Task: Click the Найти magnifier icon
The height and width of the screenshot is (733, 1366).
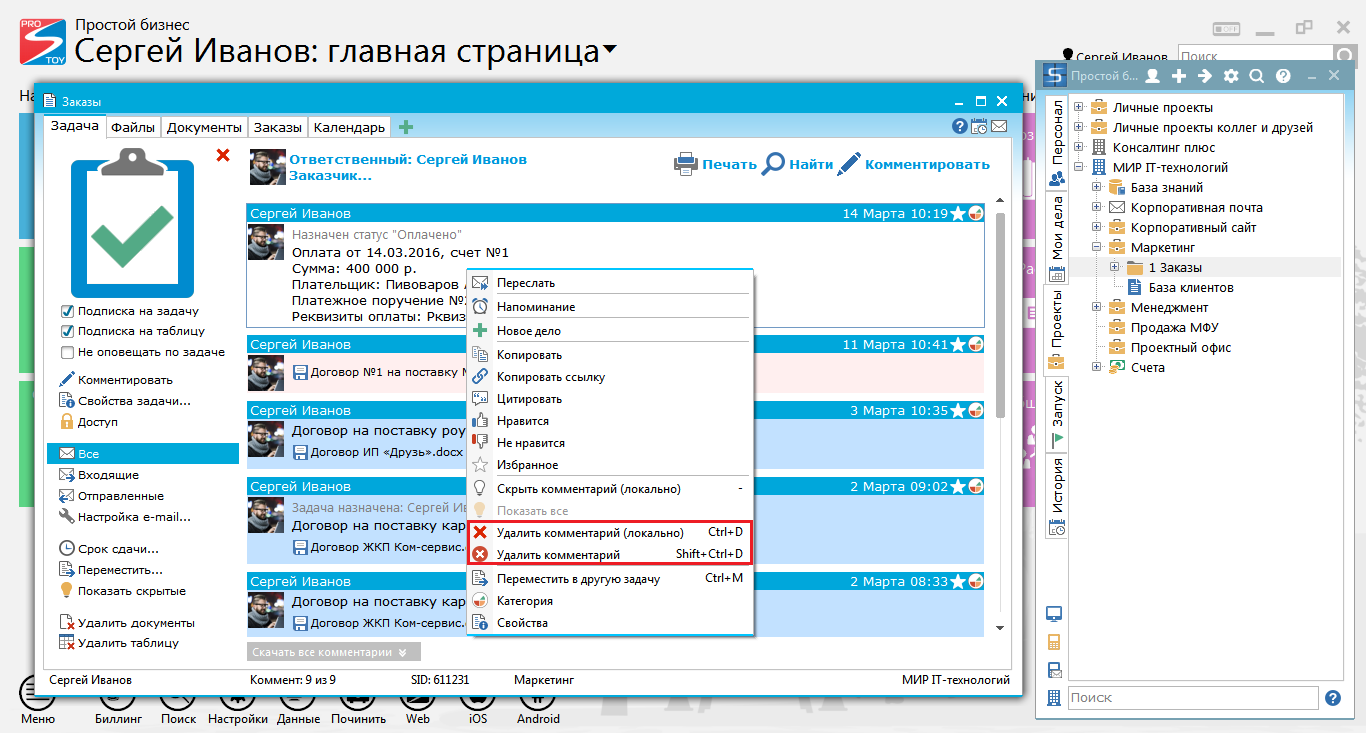Action: coord(773,164)
